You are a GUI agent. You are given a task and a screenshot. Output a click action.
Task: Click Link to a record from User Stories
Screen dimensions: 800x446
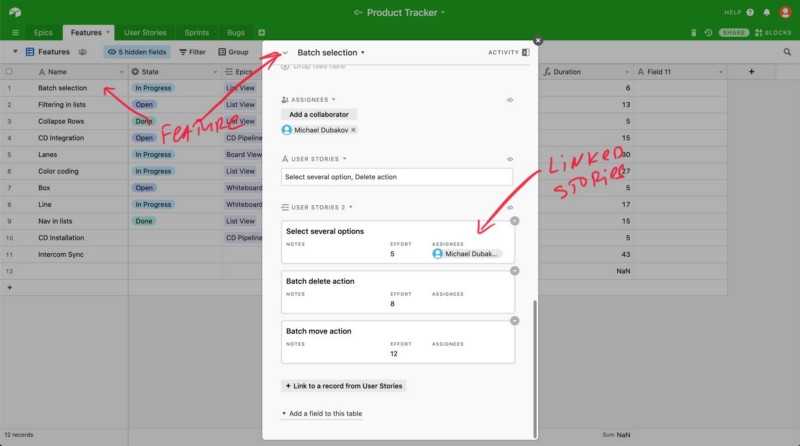[x=344, y=386]
